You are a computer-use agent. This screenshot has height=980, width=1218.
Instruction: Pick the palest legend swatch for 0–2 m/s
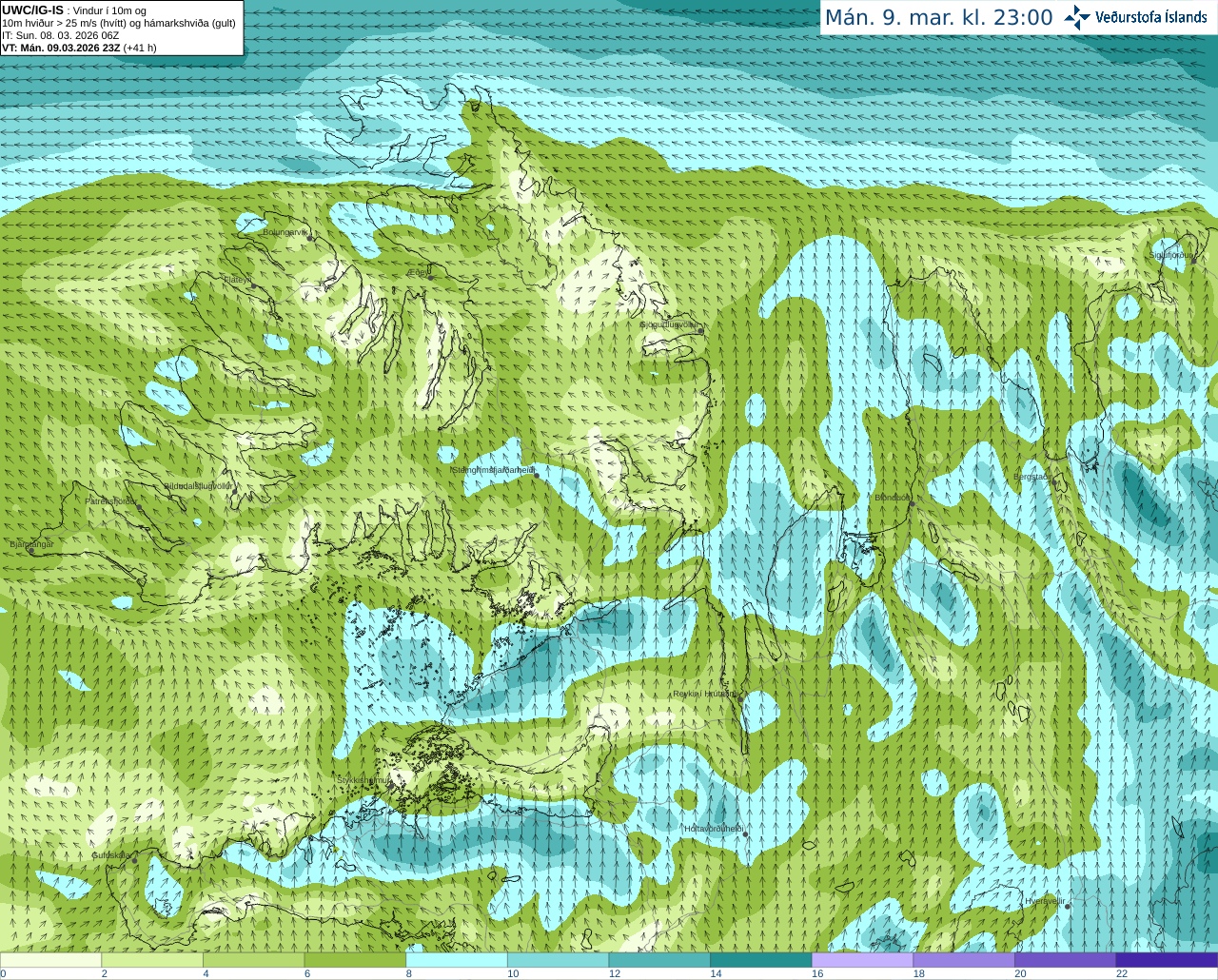point(50,960)
